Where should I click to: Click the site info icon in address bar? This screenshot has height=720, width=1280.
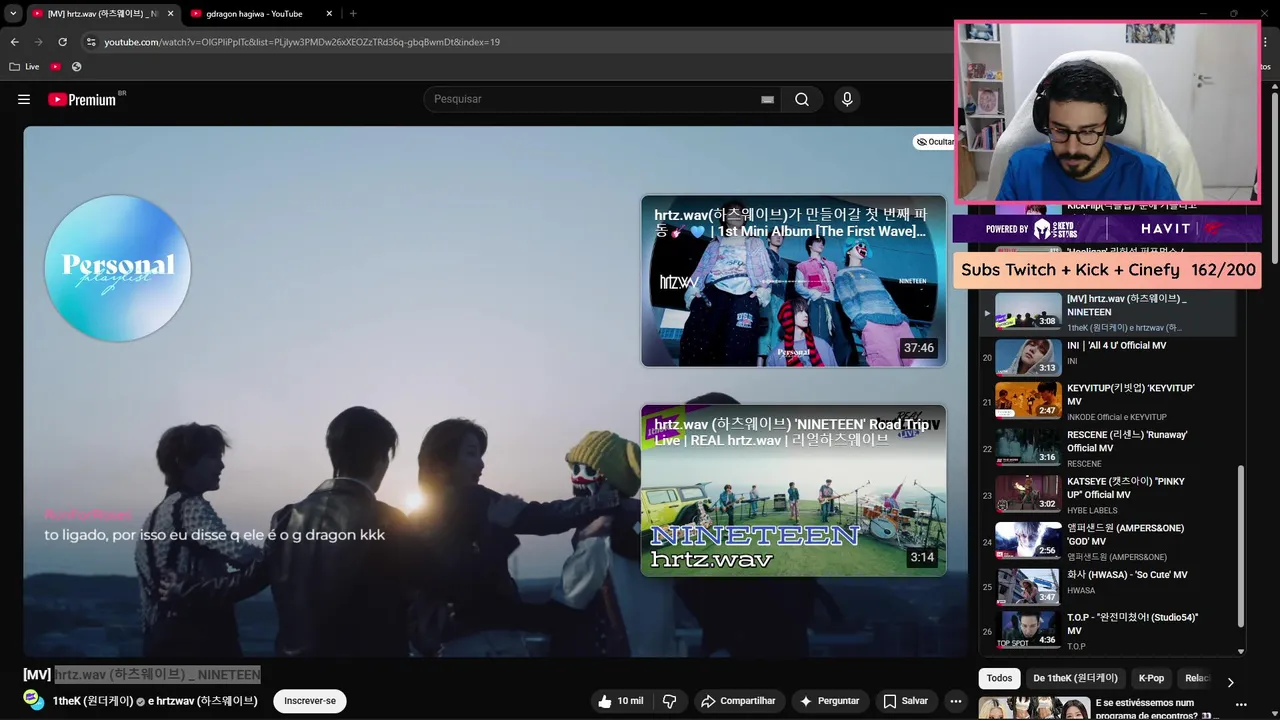tap(91, 42)
